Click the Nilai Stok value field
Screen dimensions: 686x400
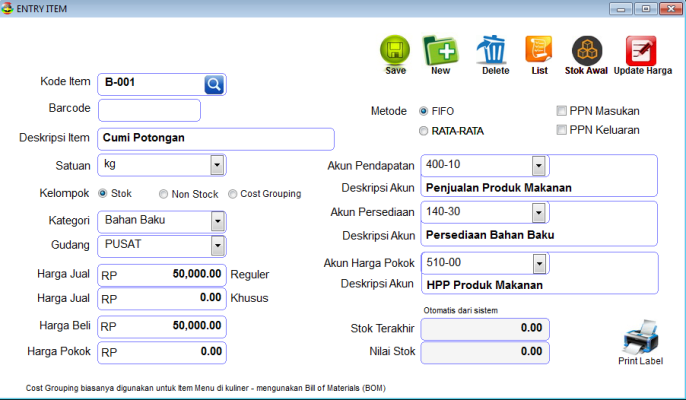pyautogui.click(x=485, y=353)
